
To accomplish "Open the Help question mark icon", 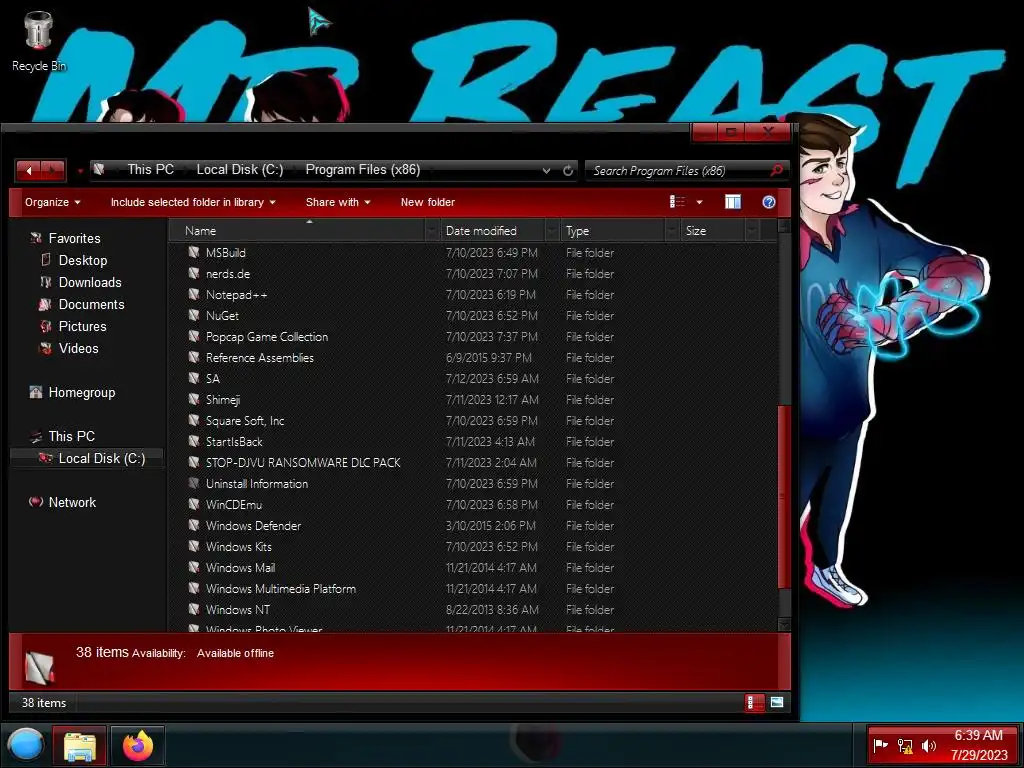I will pos(769,202).
